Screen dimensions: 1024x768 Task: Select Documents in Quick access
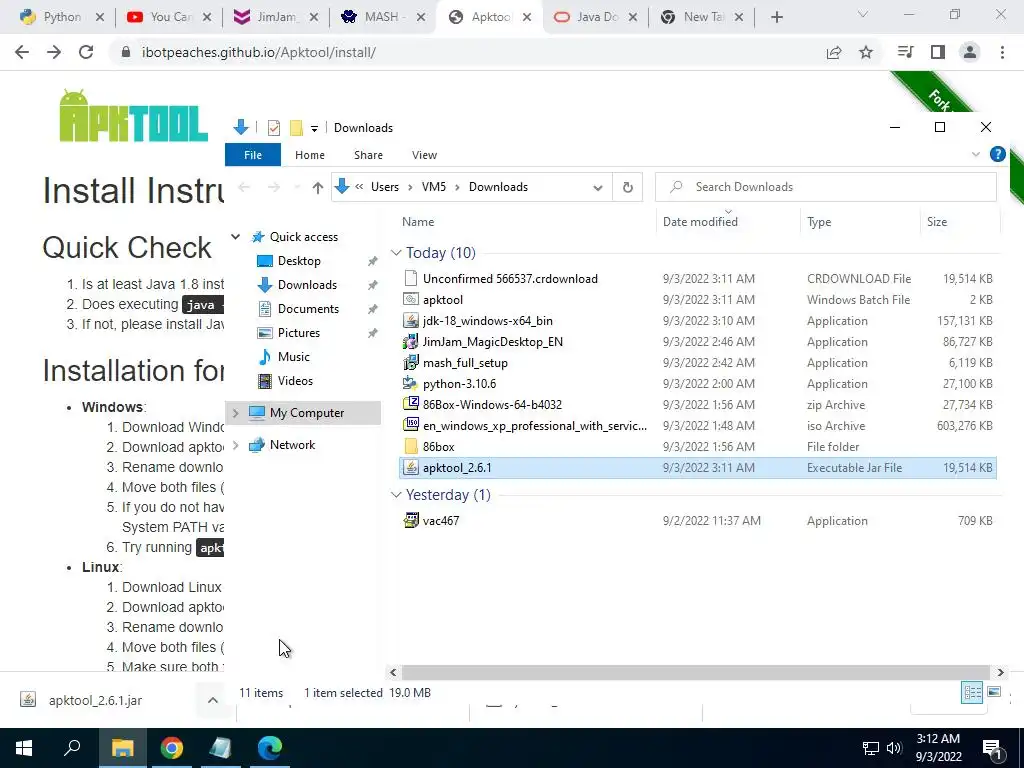coord(308,309)
